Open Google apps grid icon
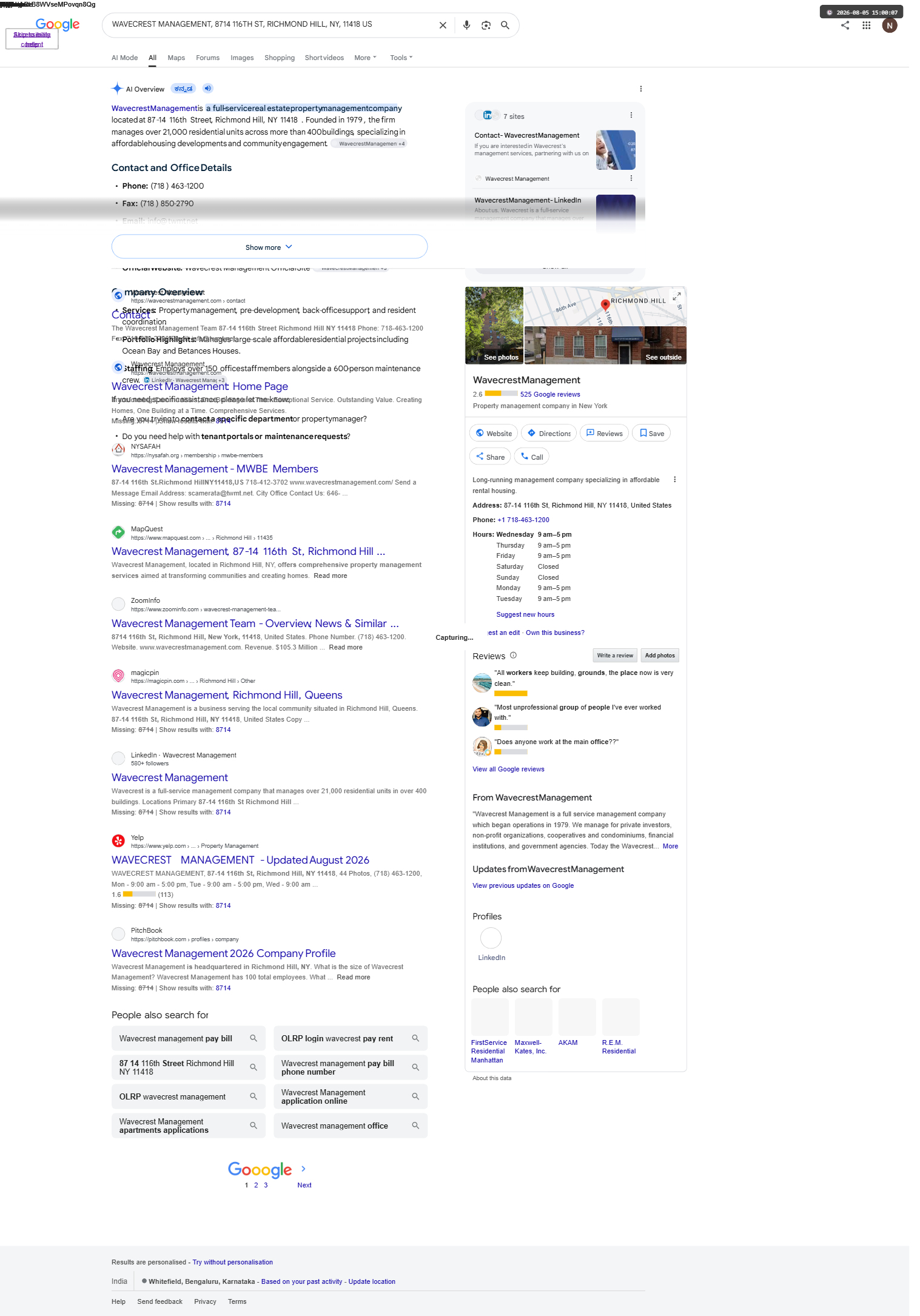Screen dimensions: 920x1316 pyautogui.click(x=867, y=25)
